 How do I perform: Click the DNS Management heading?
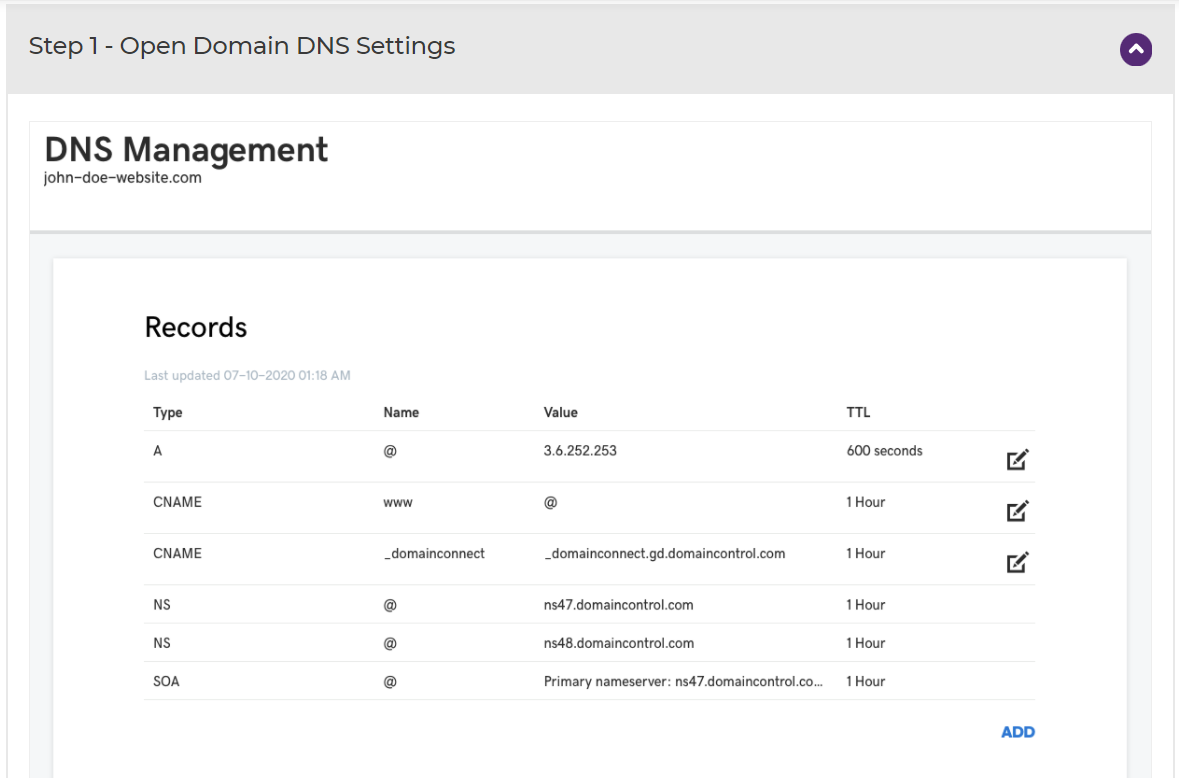186,149
